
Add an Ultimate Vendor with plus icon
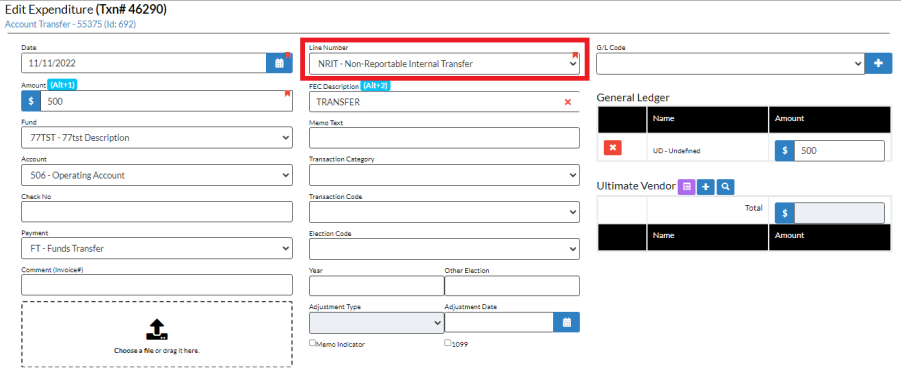click(x=706, y=186)
